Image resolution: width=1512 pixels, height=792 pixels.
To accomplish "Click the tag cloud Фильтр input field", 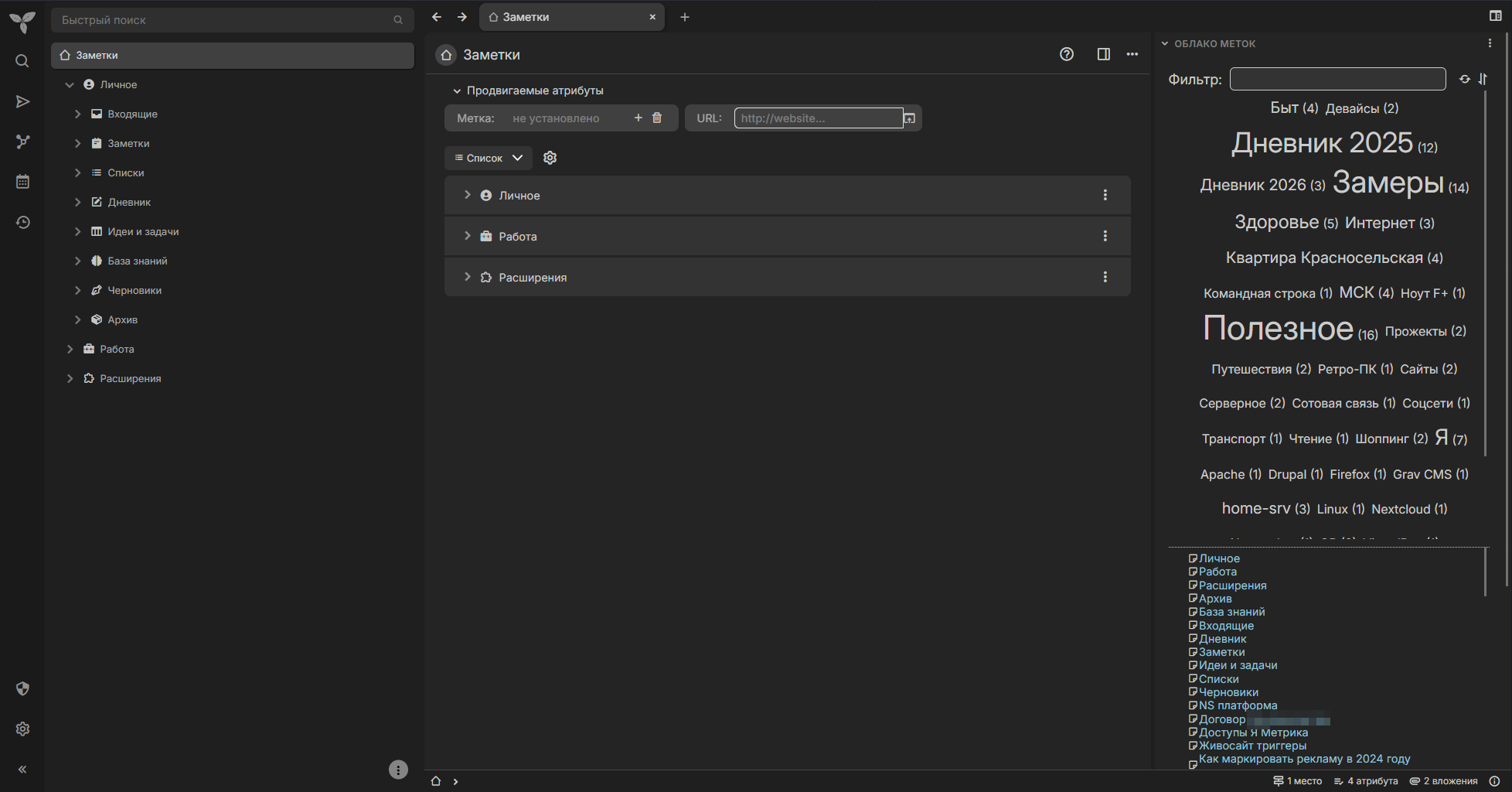I will pyautogui.click(x=1337, y=79).
